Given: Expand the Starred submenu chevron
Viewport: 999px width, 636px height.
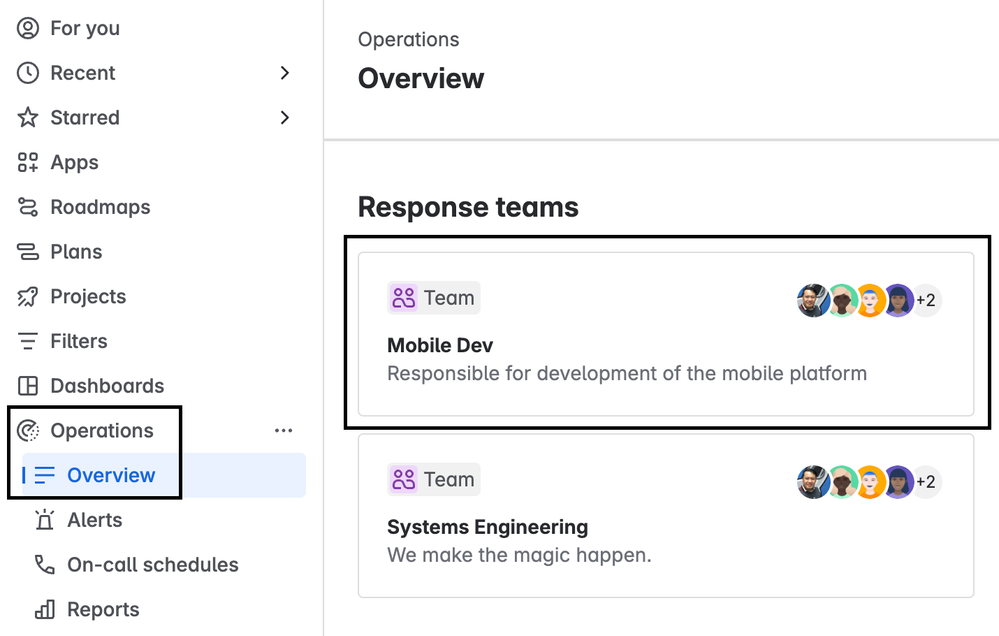Looking at the screenshot, I should [x=285, y=118].
